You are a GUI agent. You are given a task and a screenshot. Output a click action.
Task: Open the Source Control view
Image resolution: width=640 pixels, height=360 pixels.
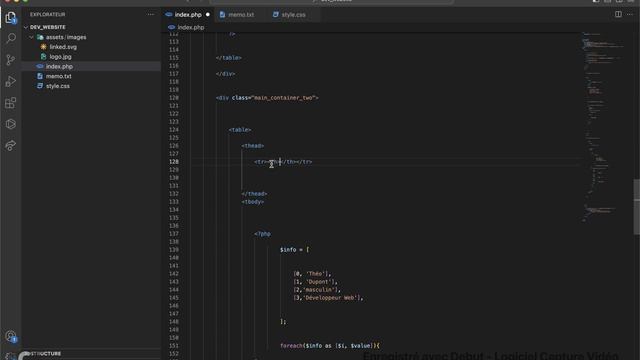(x=11, y=60)
